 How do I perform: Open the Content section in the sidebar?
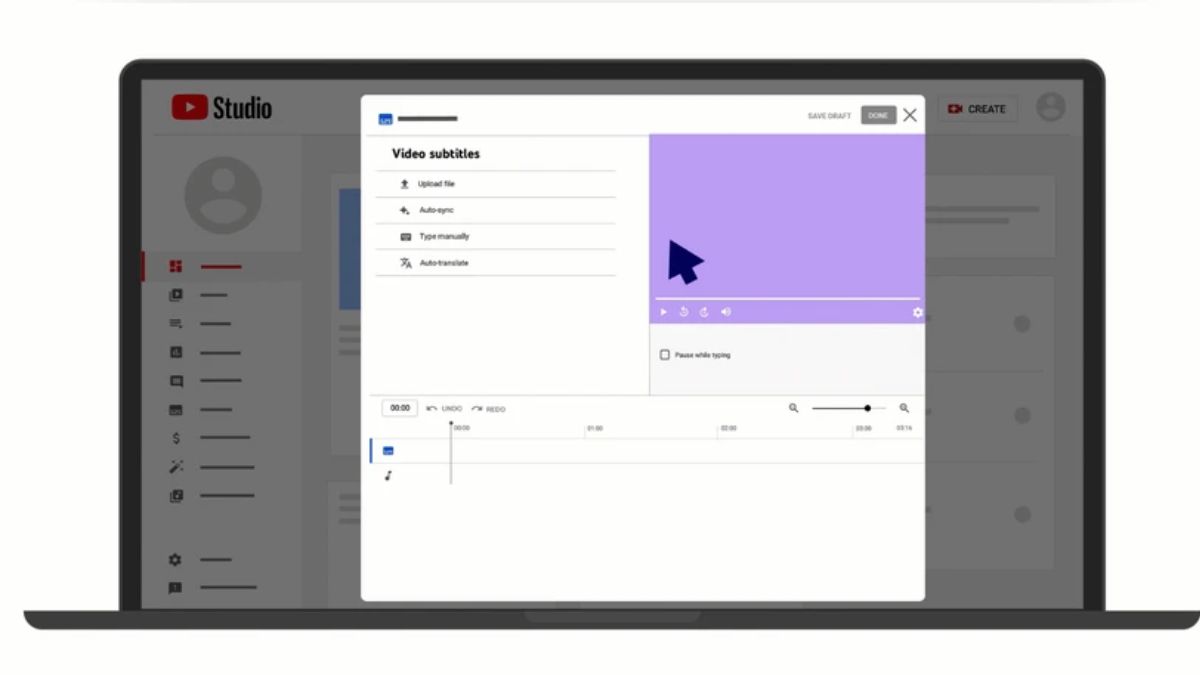coord(174,294)
